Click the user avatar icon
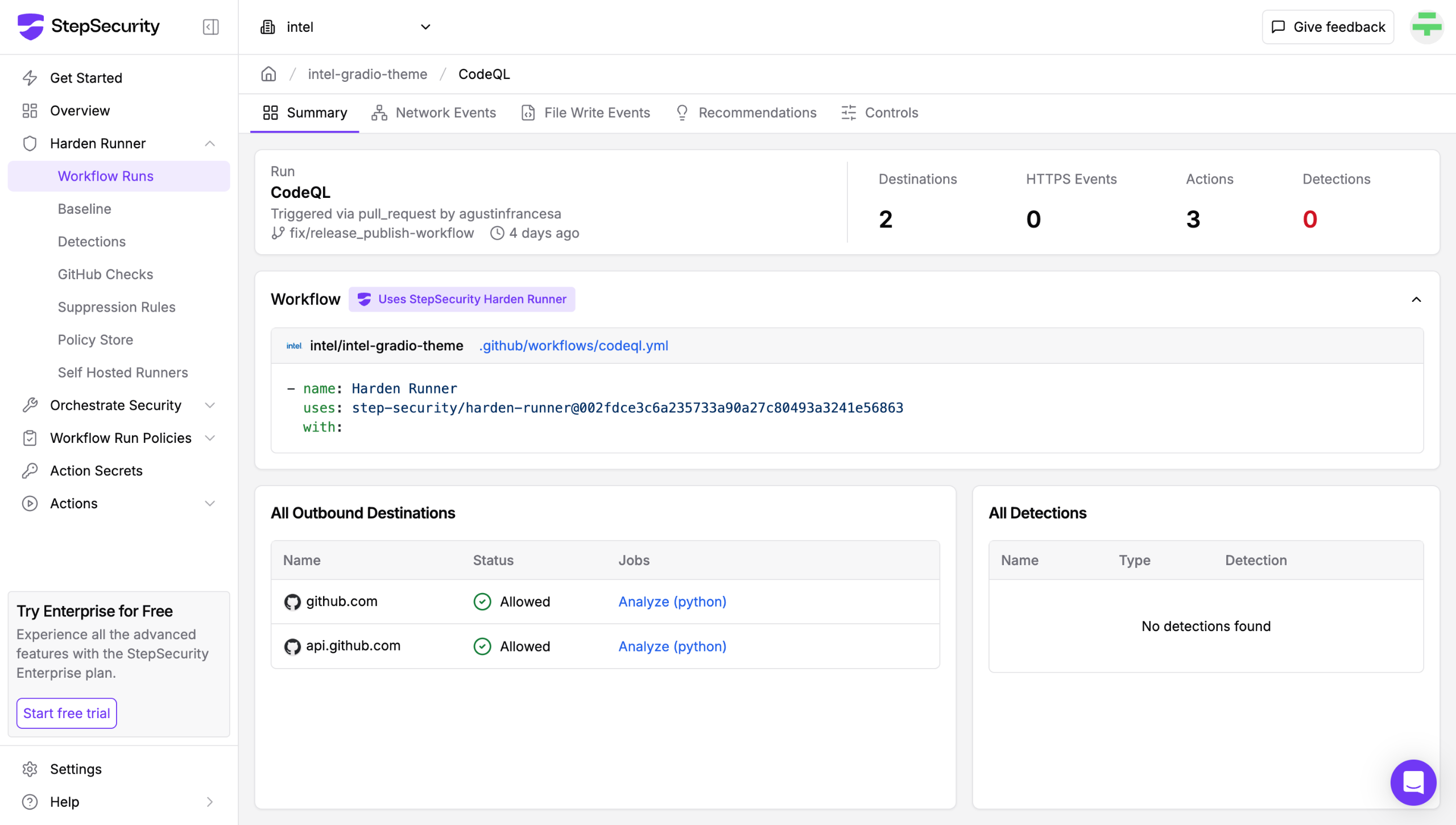1456x825 pixels. (1426, 27)
